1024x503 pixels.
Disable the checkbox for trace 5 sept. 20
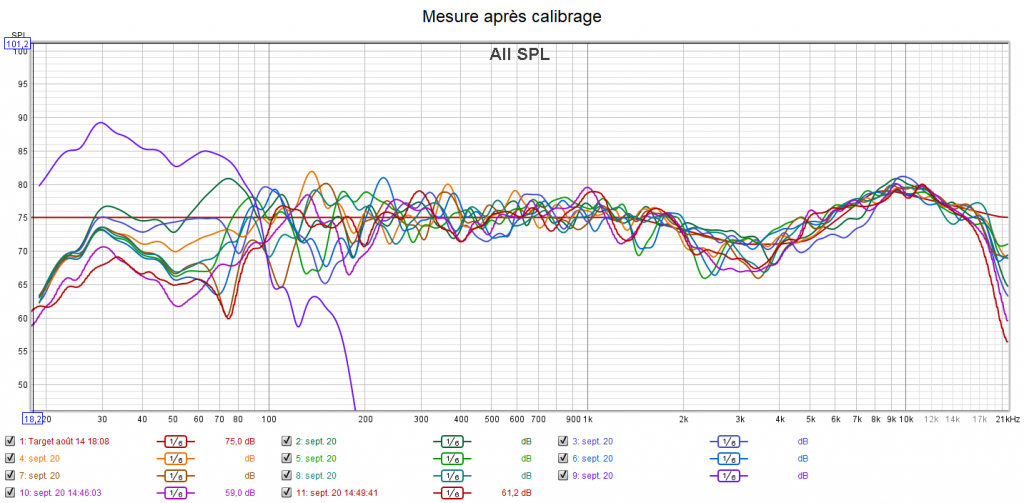[287, 458]
